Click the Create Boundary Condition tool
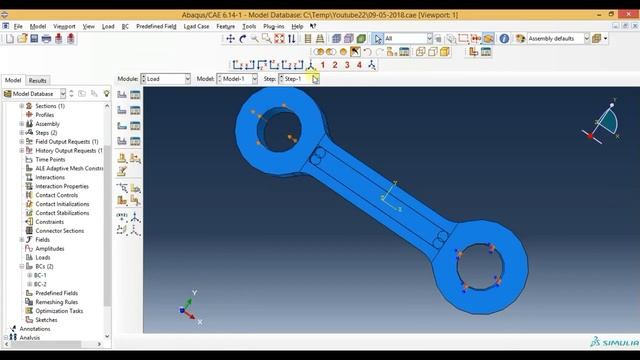 click(122, 110)
